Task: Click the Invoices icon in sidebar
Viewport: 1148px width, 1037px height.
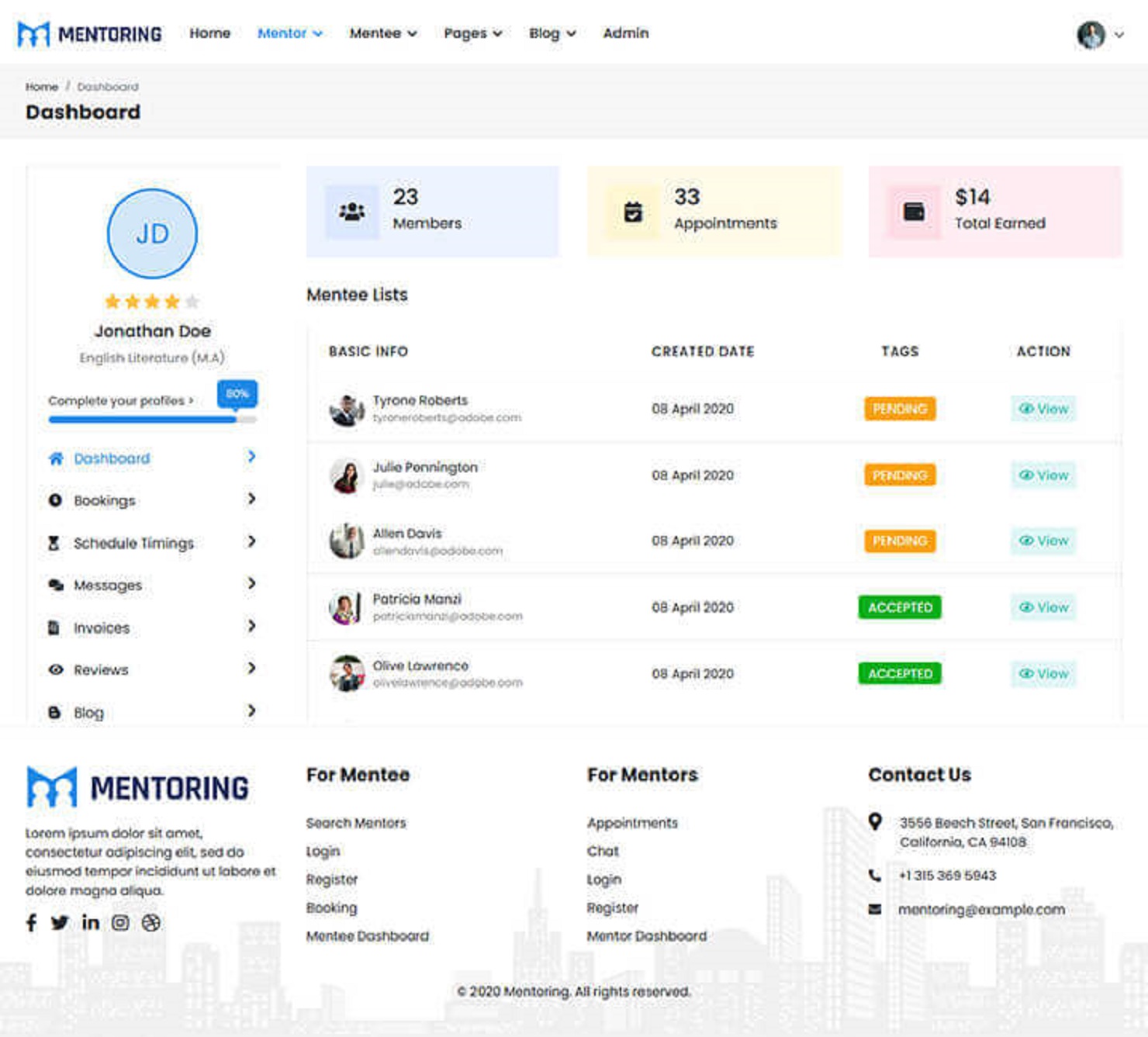Action: (54, 627)
